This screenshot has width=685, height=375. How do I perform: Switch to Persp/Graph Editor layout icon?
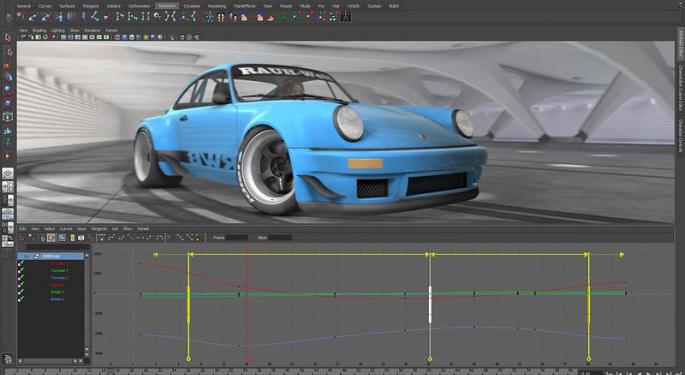[8, 214]
